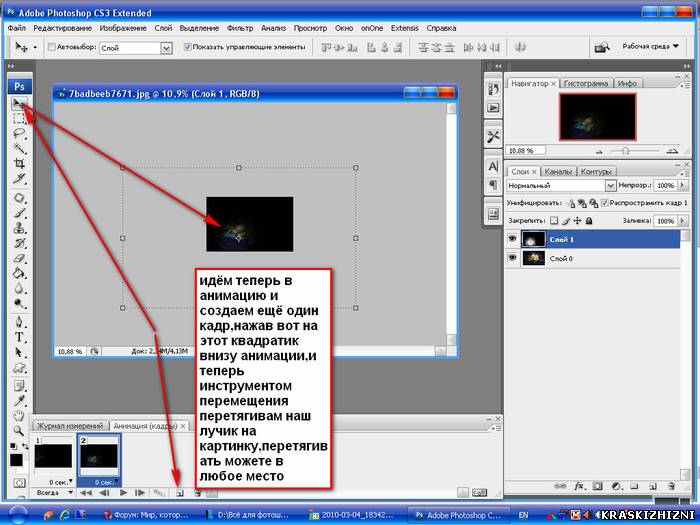The width and height of the screenshot is (700, 525).
Task: Switch to the Гистограмма tab
Action: point(586,83)
